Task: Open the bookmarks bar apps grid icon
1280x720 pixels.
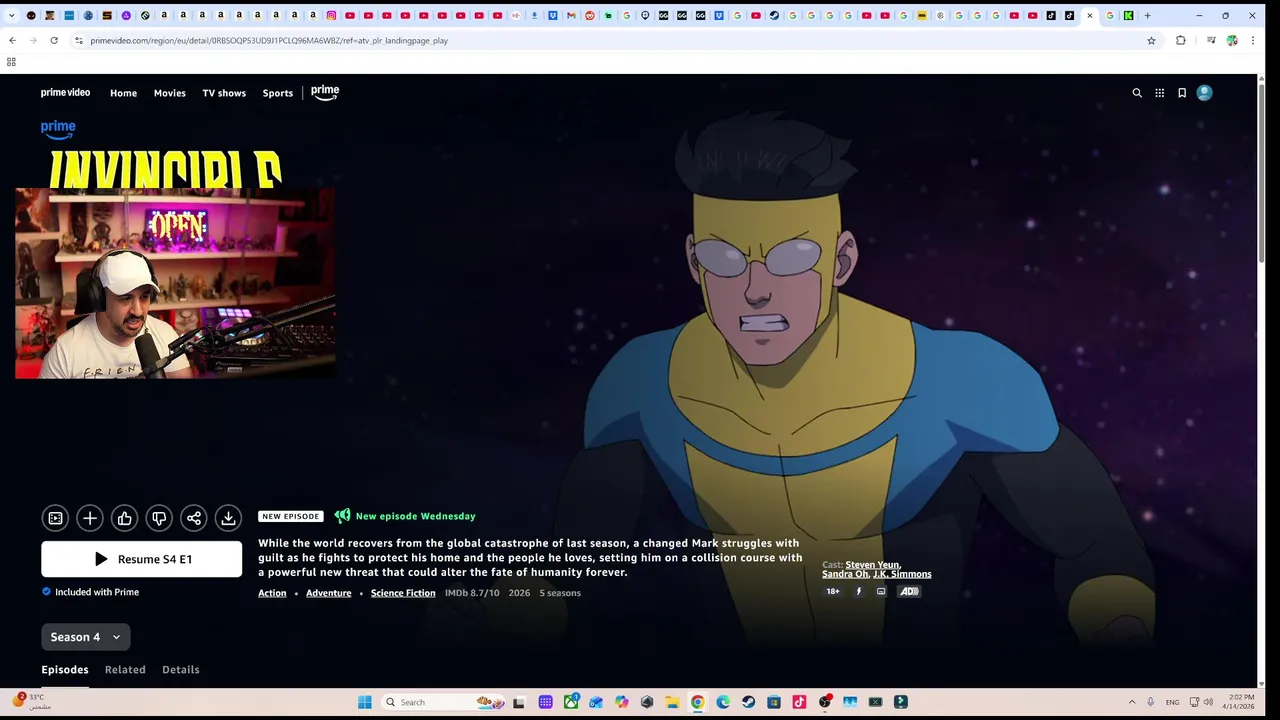Action: click(11, 62)
